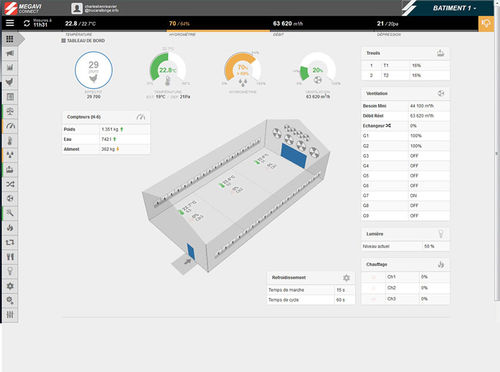Image resolution: width=500 pixels, height=372 pixels.
Task: Click the small blue door on 3D building front
Action: pos(191,252)
